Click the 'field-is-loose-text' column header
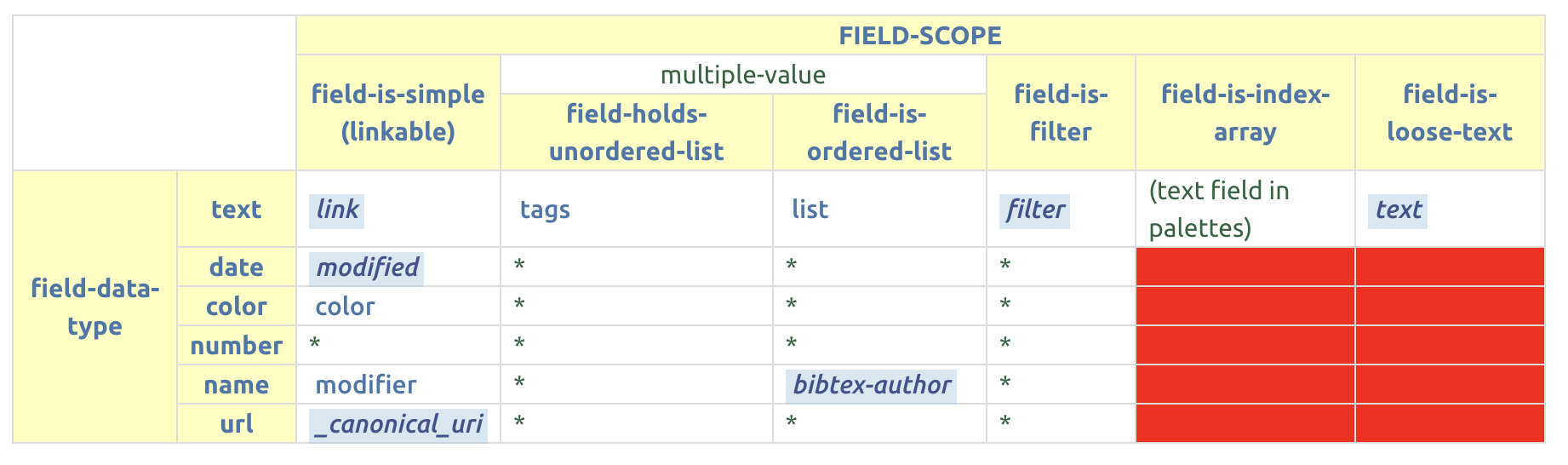Screen dimensions: 1568x465 click(x=1449, y=112)
